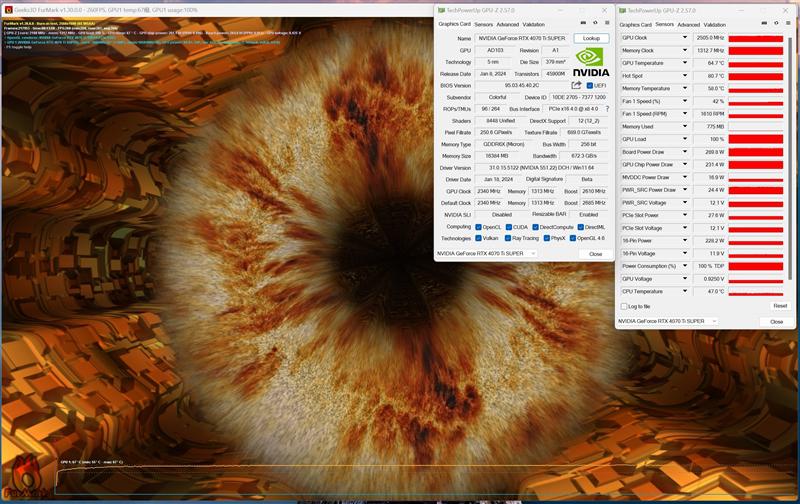Click the Lookup button

591,38
